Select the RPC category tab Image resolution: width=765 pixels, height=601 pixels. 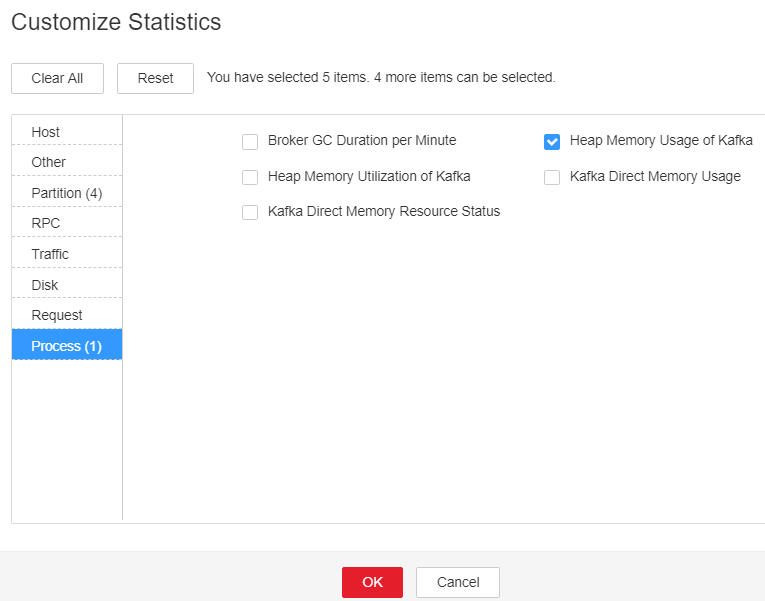pyautogui.click(x=67, y=223)
